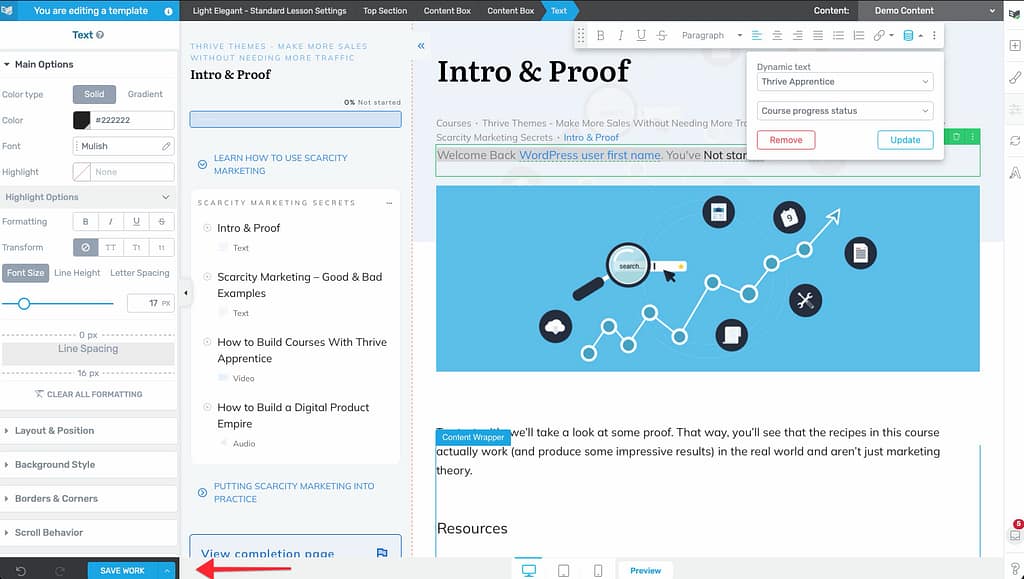Viewport: 1024px width, 579px height.
Task: Open the Course progress status dropdown
Action: (x=844, y=111)
